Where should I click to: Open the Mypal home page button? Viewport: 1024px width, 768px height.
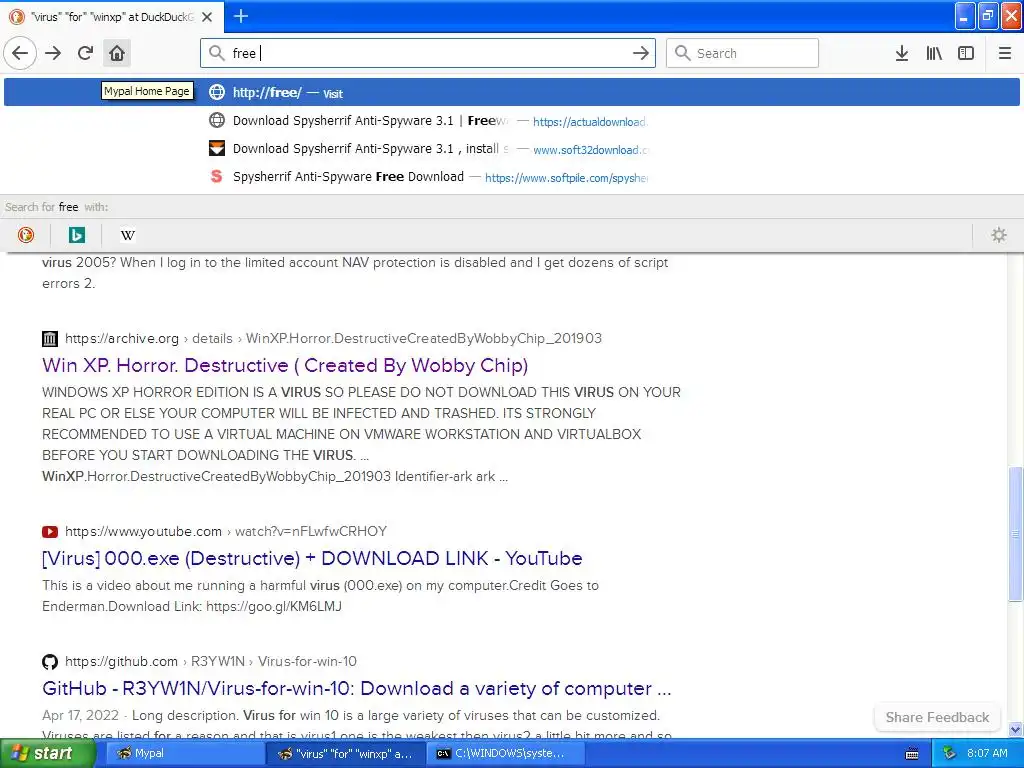point(117,53)
